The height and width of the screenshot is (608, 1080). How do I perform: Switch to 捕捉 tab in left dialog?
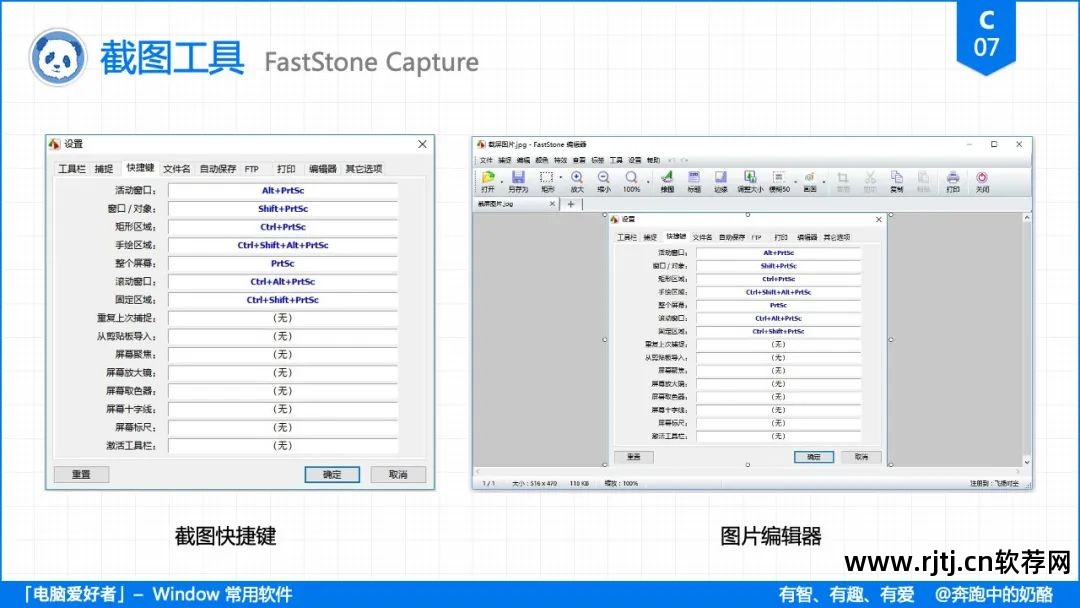coord(104,169)
